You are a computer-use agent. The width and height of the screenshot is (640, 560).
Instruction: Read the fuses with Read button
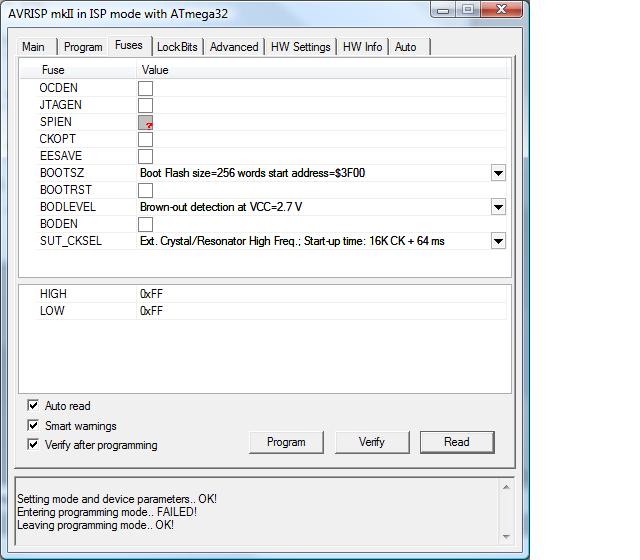coord(457,442)
